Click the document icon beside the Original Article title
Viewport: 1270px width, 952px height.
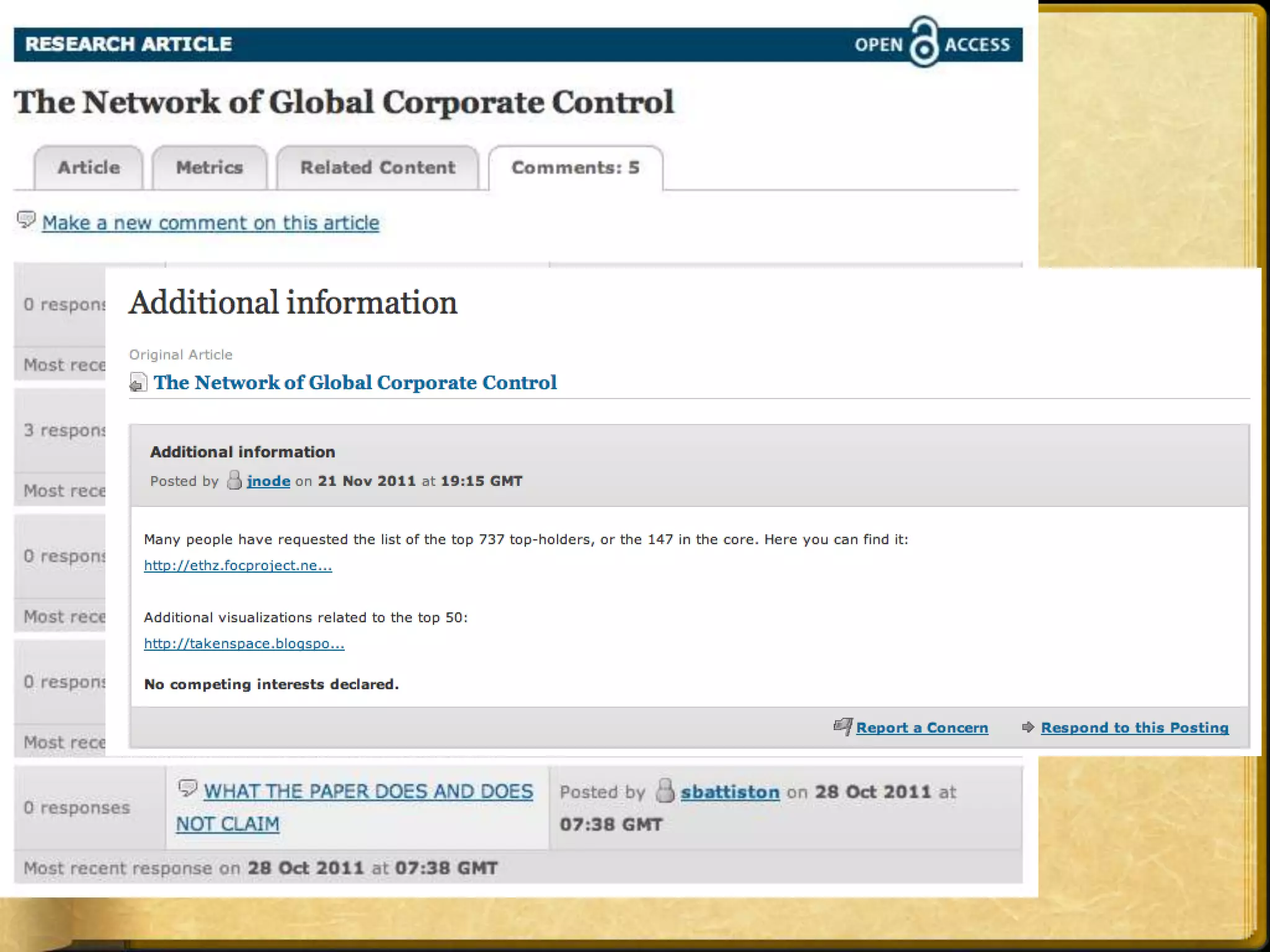pos(138,382)
